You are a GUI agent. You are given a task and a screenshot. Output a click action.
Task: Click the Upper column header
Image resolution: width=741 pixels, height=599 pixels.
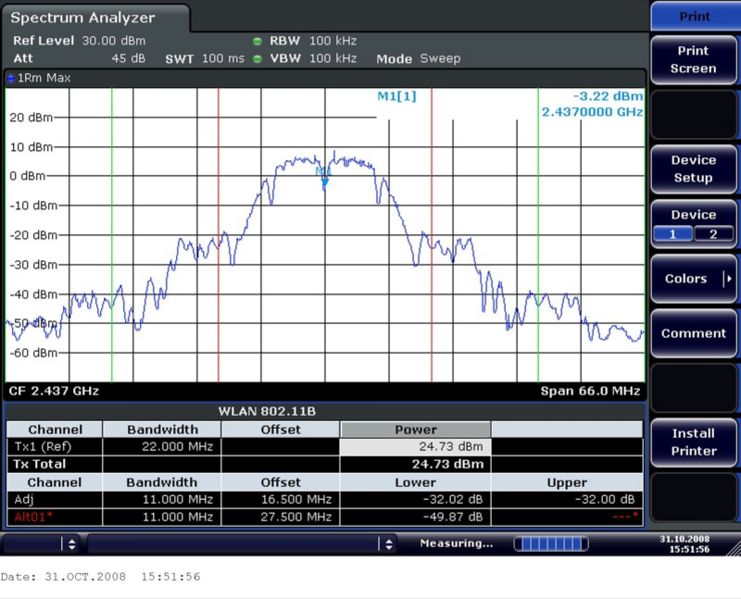(x=567, y=482)
